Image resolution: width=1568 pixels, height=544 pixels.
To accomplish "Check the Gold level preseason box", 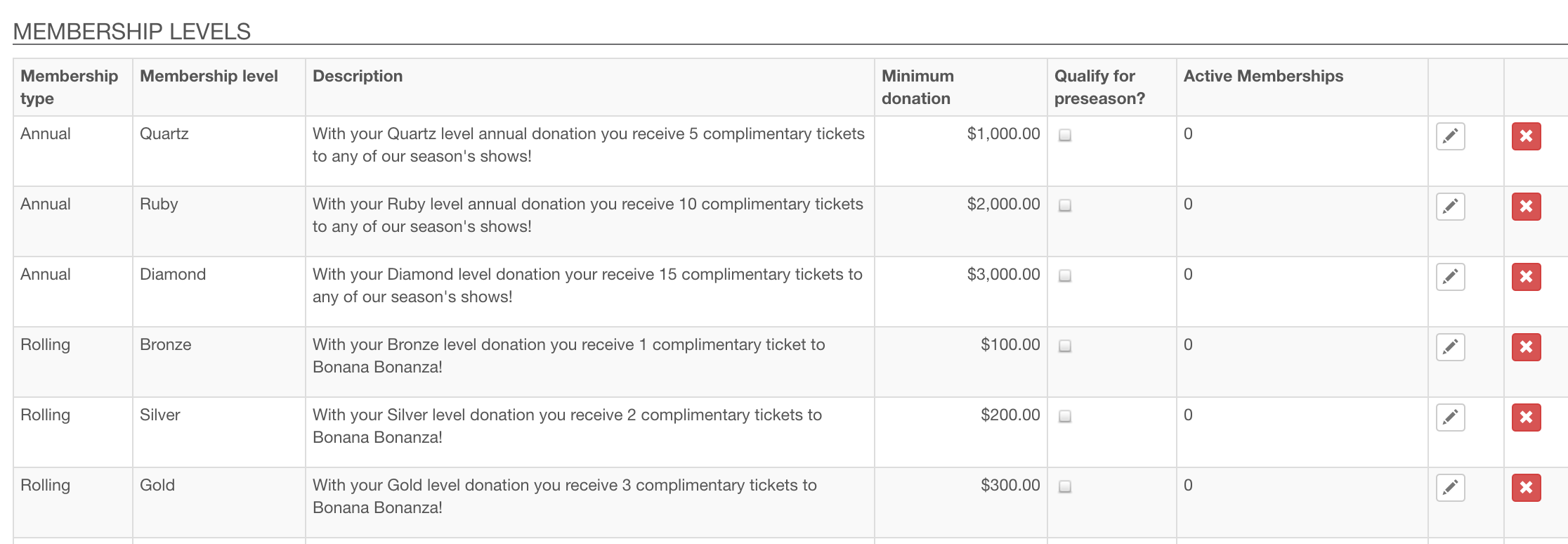I will pyautogui.click(x=1065, y=486).
